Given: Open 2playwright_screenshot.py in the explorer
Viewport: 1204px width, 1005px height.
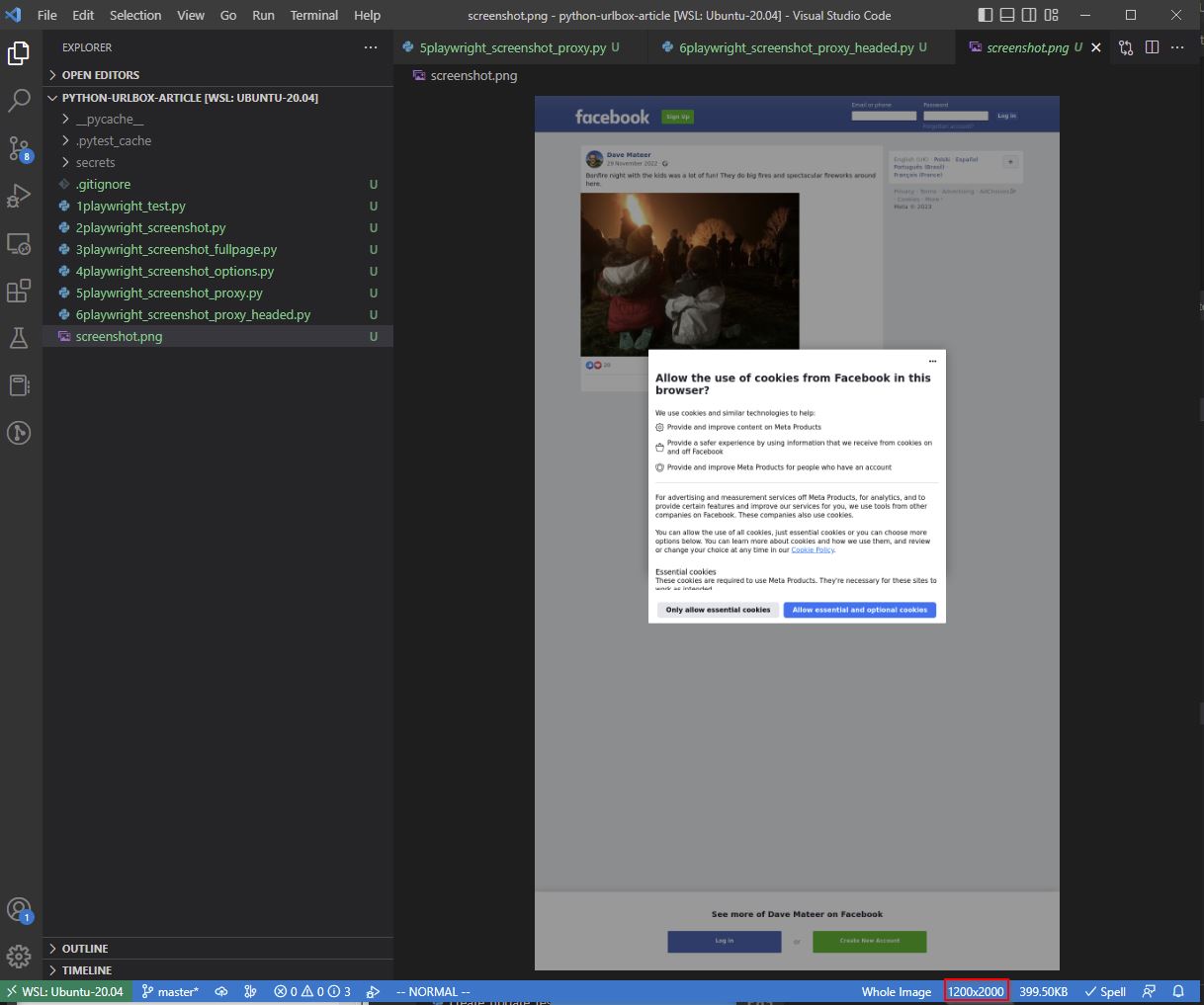Looking at the screenshot, I should (x=150, y=227).
